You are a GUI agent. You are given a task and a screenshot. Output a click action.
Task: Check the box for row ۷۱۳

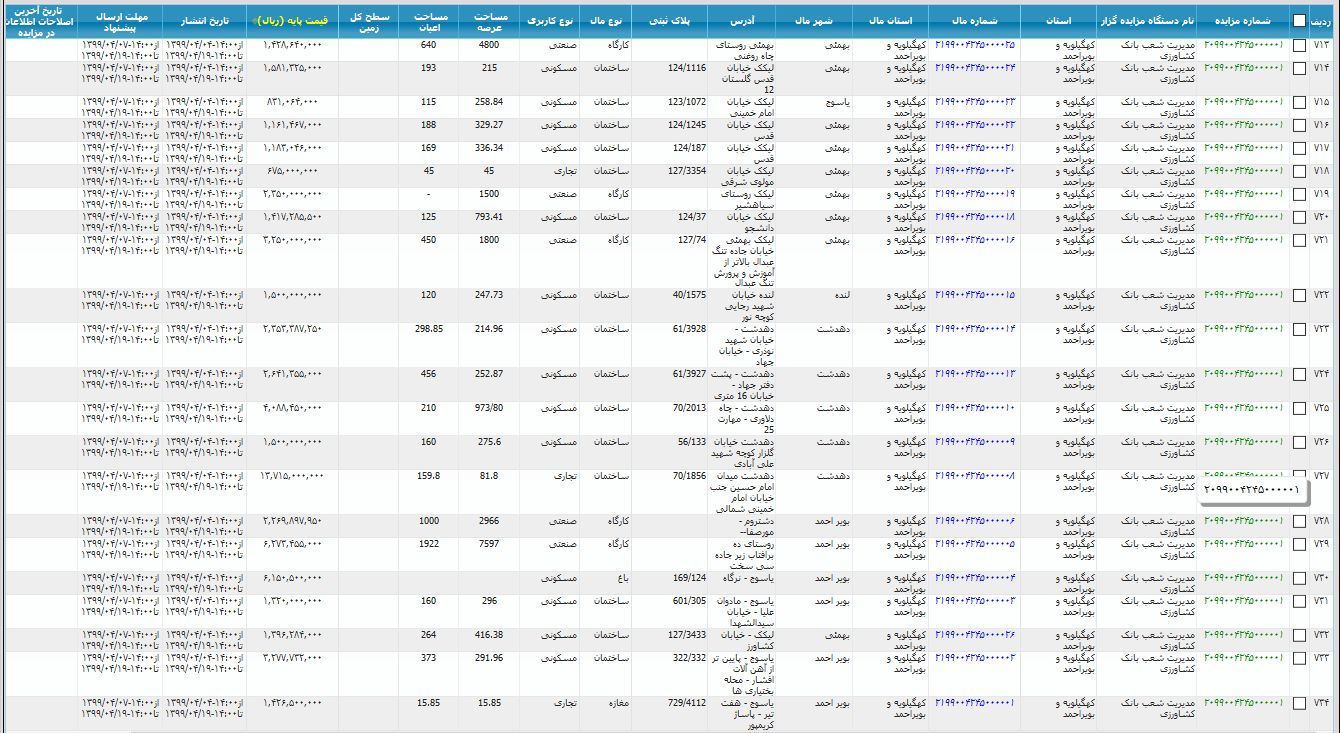(1298, 46)
